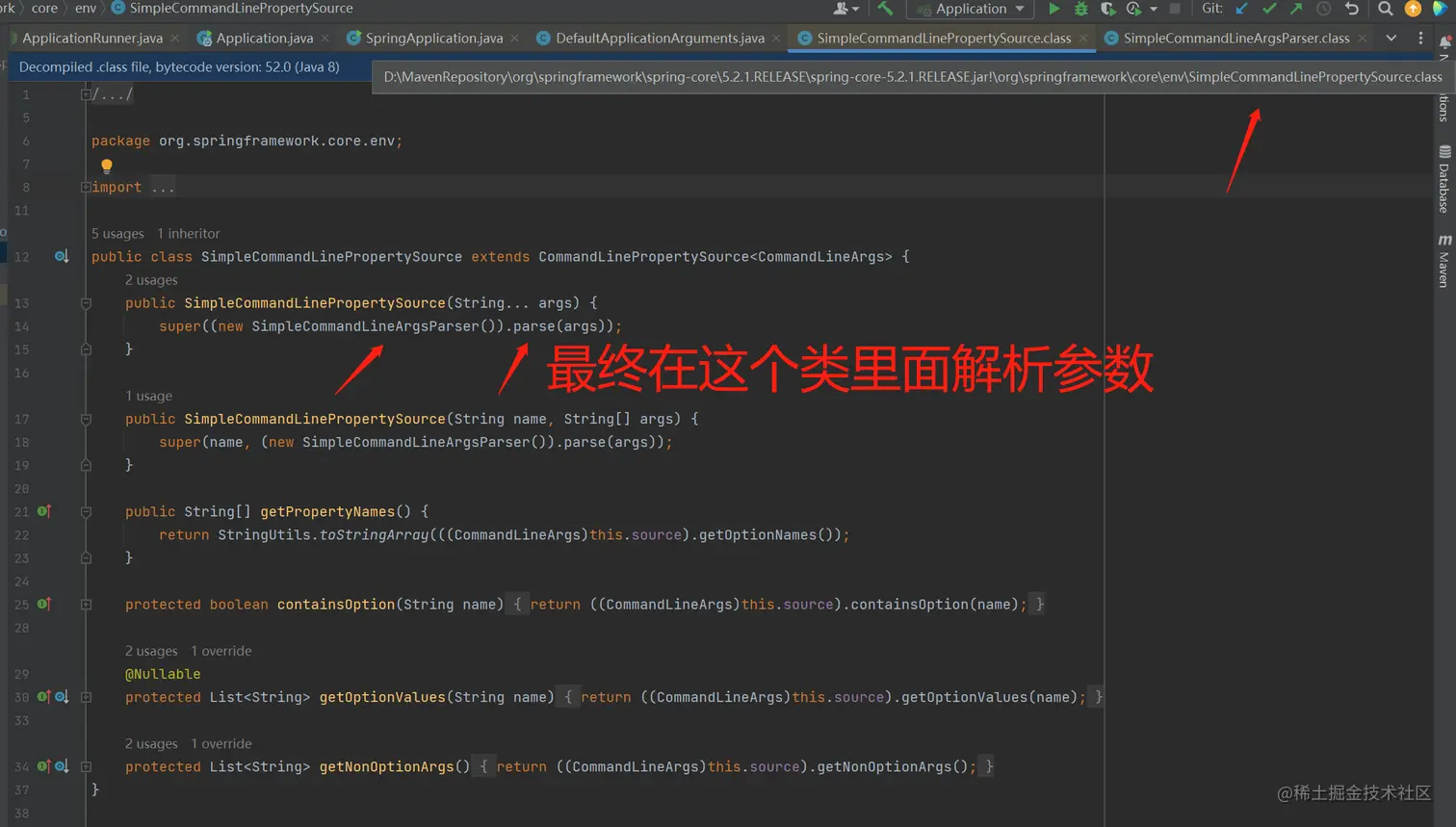Image resolution: width=1456 pixels, height=827 pixels.
Task: Run the Application configuration
Action: (1053, 9)
